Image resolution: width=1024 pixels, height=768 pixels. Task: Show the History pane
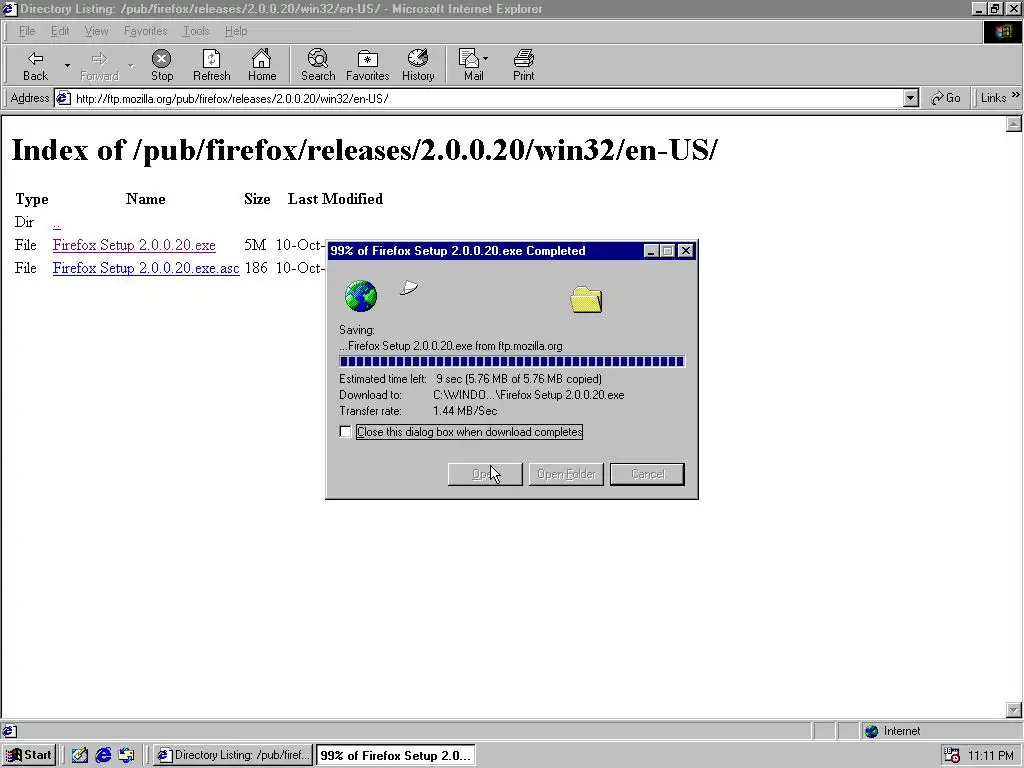pyautogui.click(x=418, y=65)
